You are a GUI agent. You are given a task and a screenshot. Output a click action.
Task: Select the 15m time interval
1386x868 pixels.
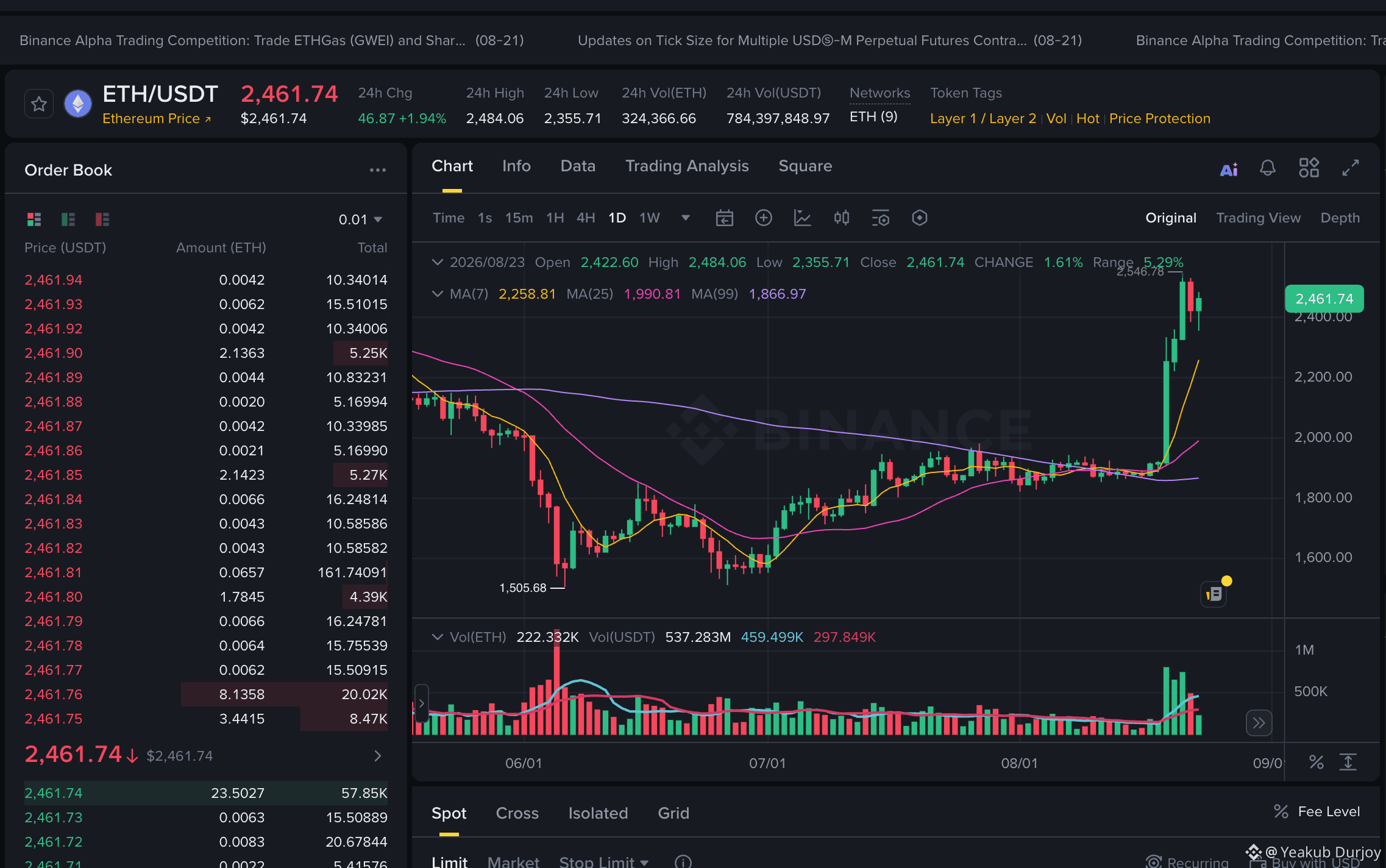point(519,218)
